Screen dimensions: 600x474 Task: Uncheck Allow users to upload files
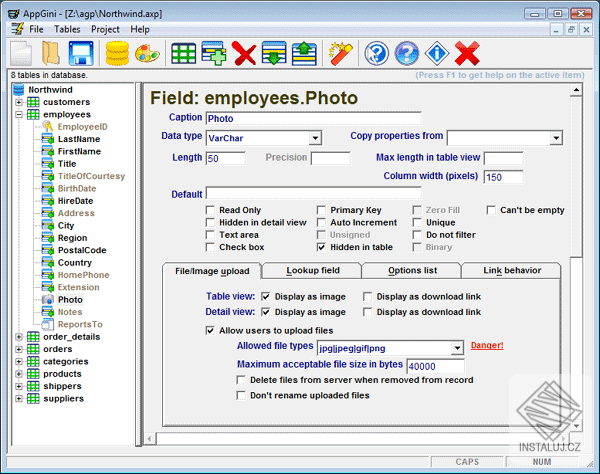[x=210, y=330]
